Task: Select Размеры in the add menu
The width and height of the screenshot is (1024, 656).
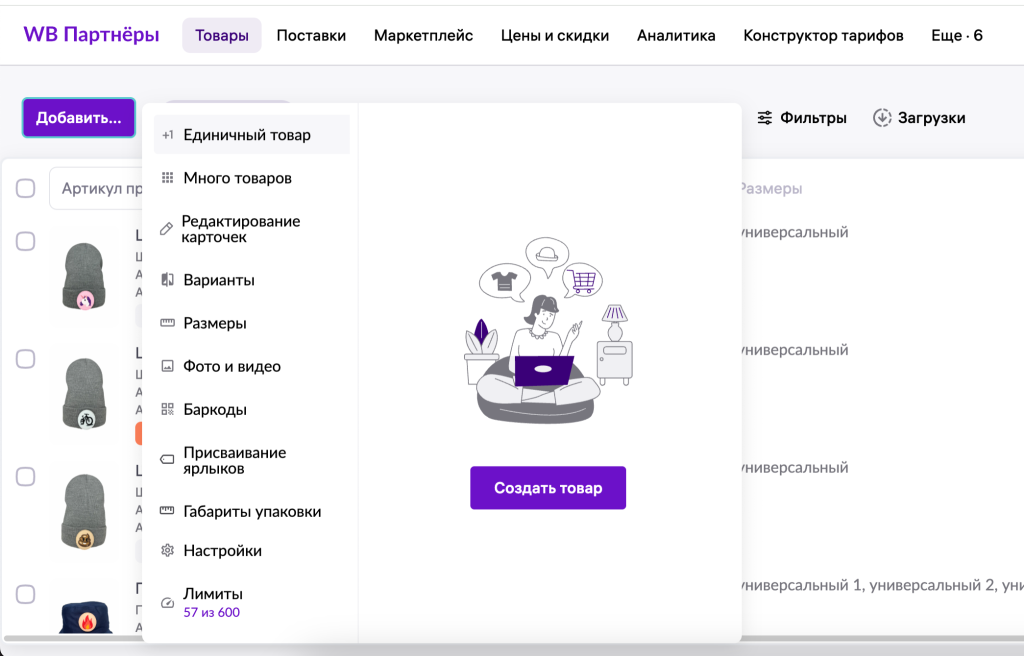Action: [251, 323]
